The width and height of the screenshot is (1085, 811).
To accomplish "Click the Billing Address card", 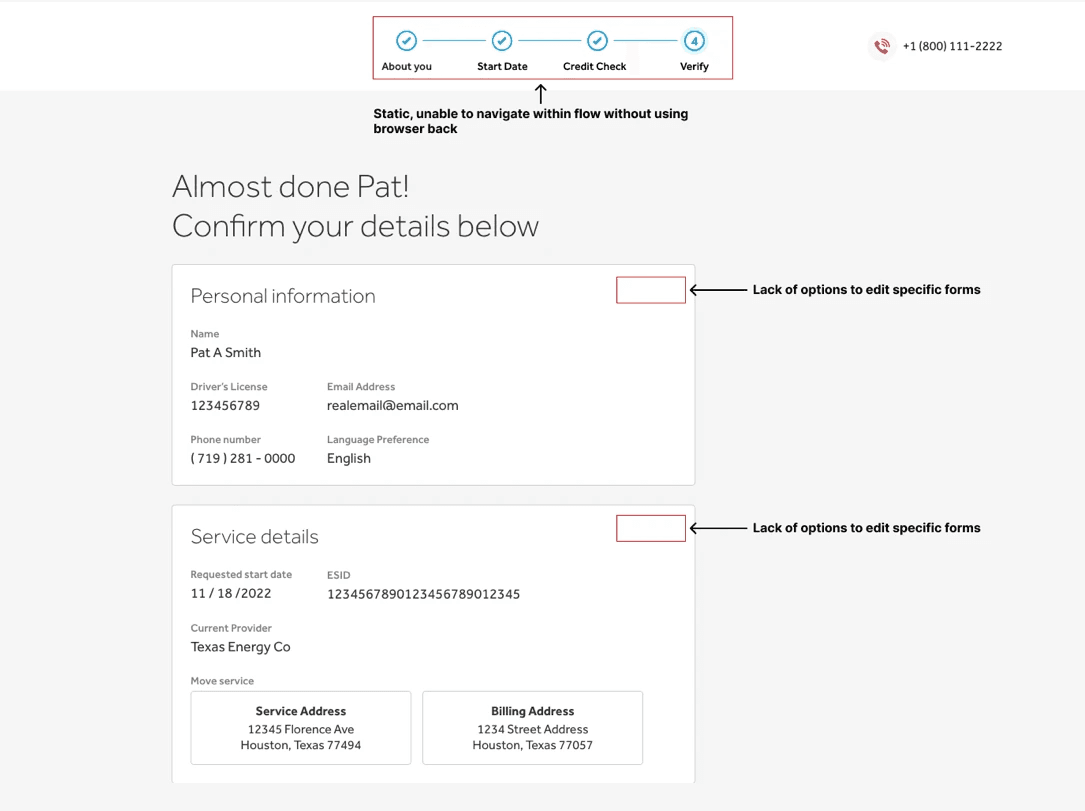I will pyautogui.click(x=533, y=728).
